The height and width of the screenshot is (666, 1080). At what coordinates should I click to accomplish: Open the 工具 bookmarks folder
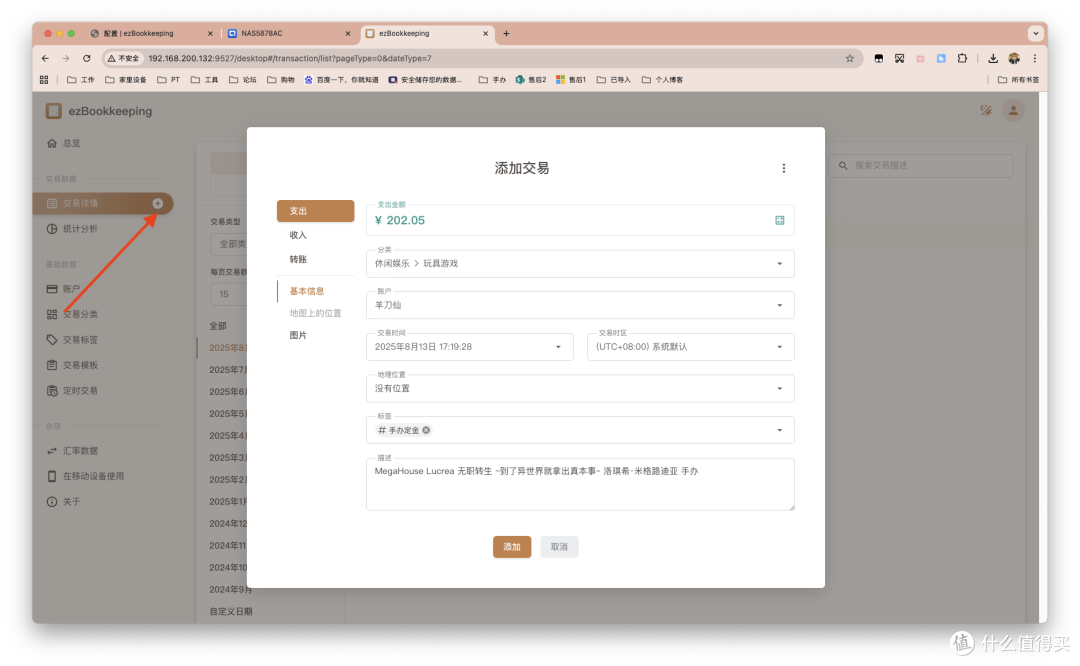coord(205,80)
